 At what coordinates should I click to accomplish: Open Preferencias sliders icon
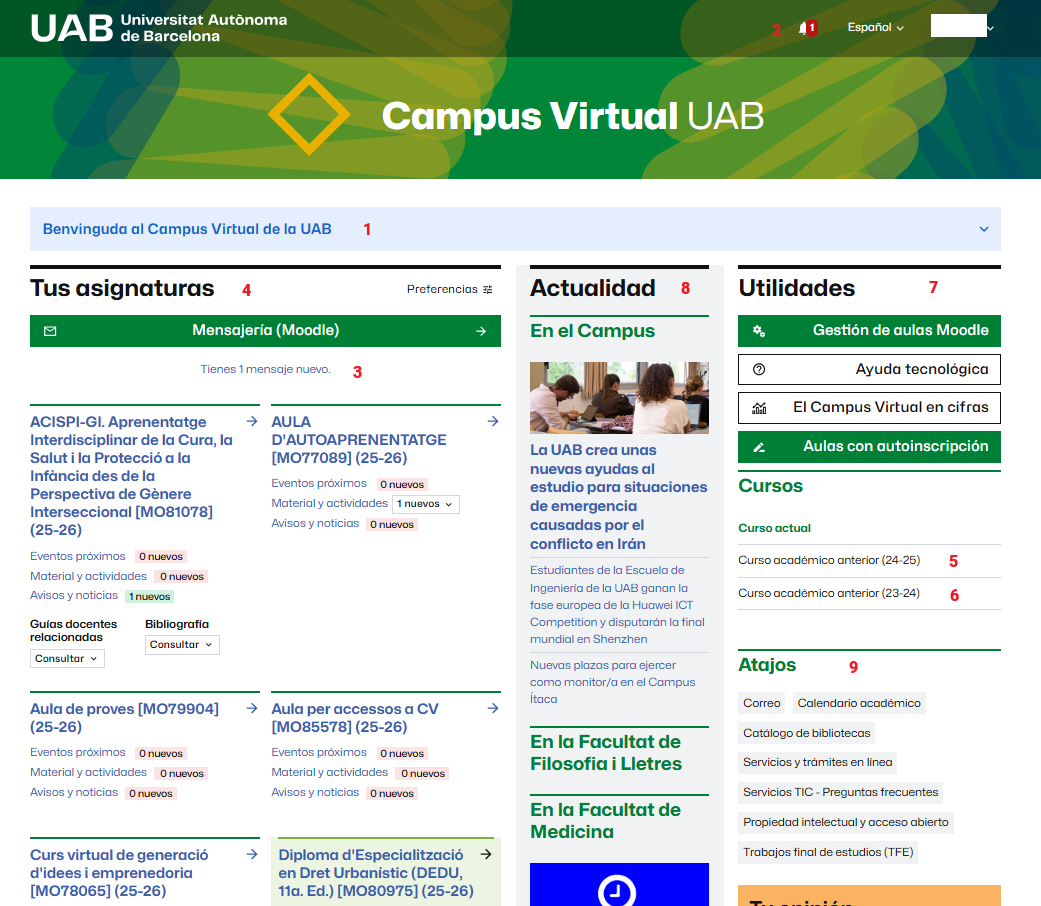pyautogui.click(x=488, y=289)
